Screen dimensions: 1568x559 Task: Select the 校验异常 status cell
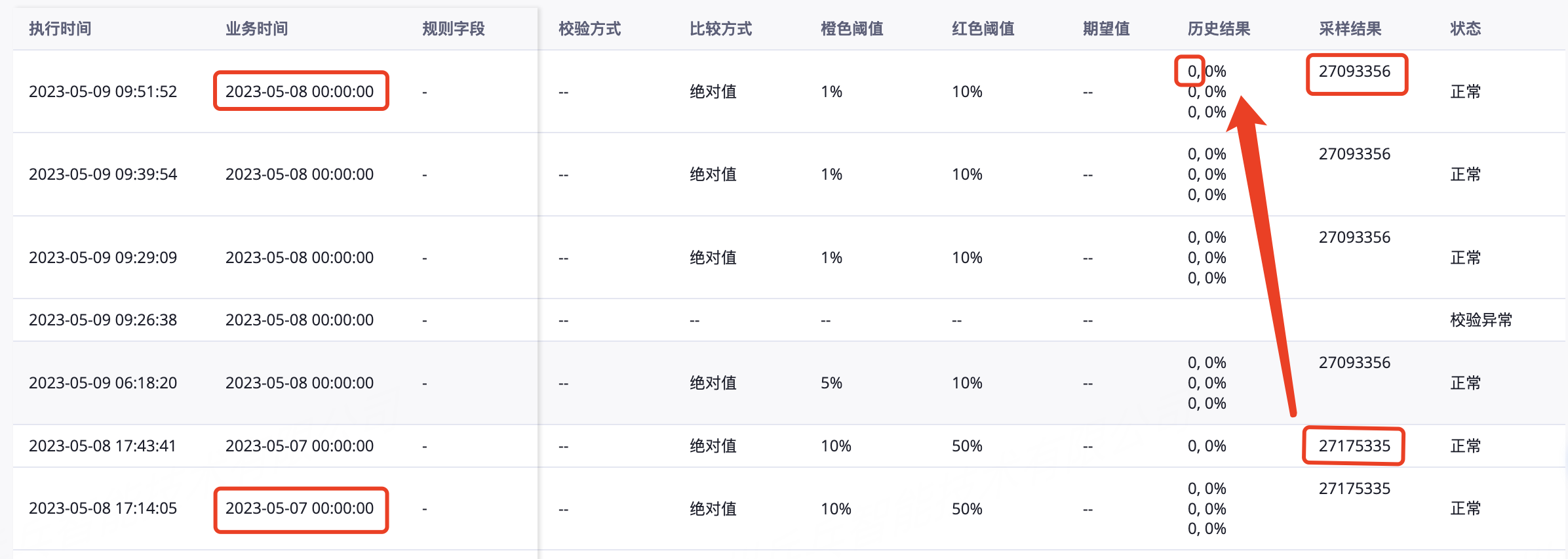tap(1481, 320)
